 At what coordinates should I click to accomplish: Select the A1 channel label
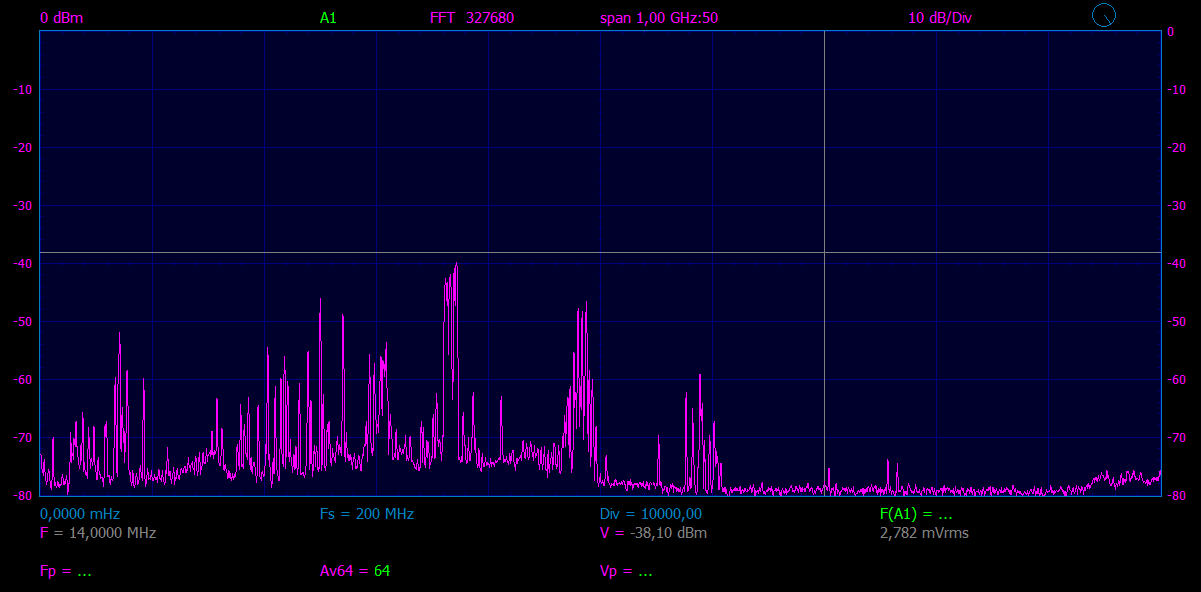click(328, 18)
